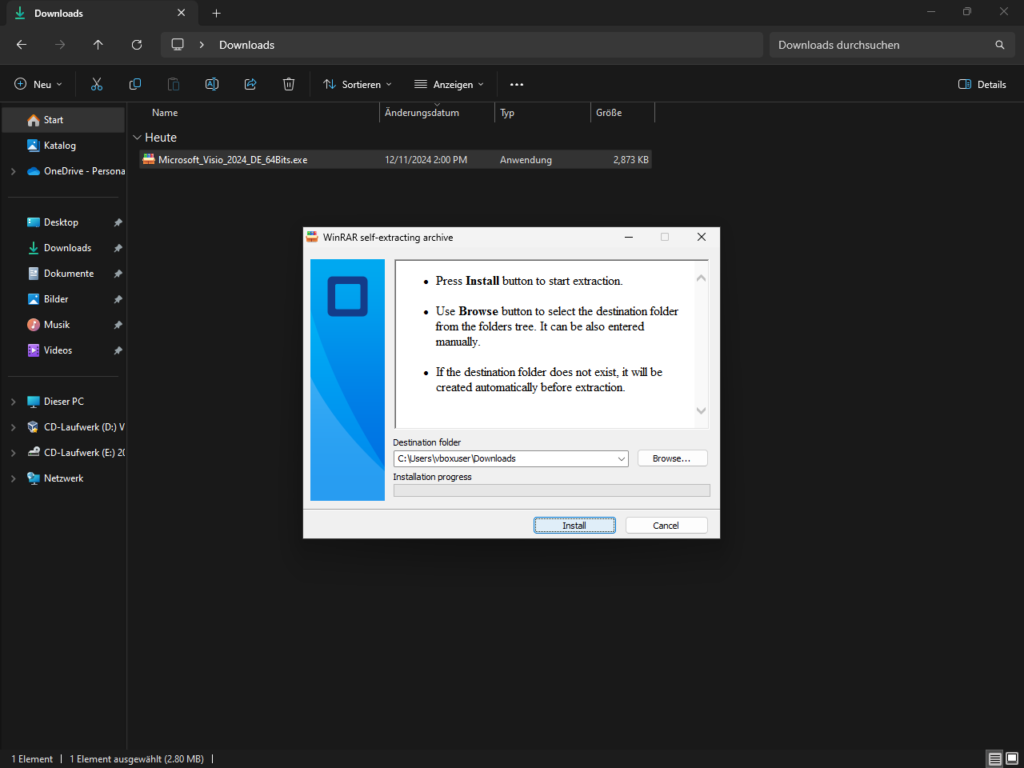Click the Downloads durchsuchen search field
This screenshot has height=768, width=1024.
[x=880, y=45]
